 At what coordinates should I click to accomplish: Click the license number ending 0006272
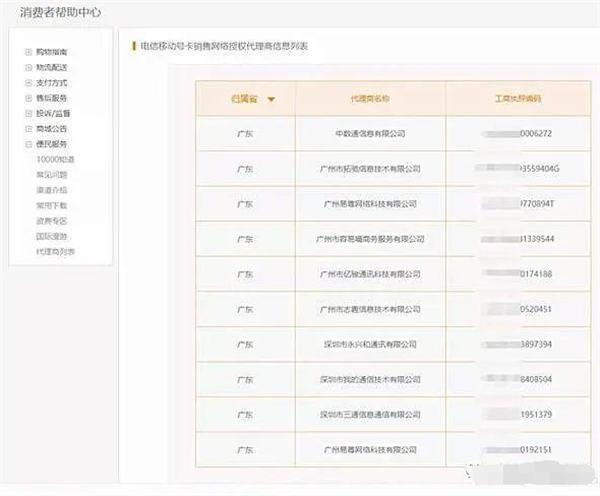[x=517, y=134]
